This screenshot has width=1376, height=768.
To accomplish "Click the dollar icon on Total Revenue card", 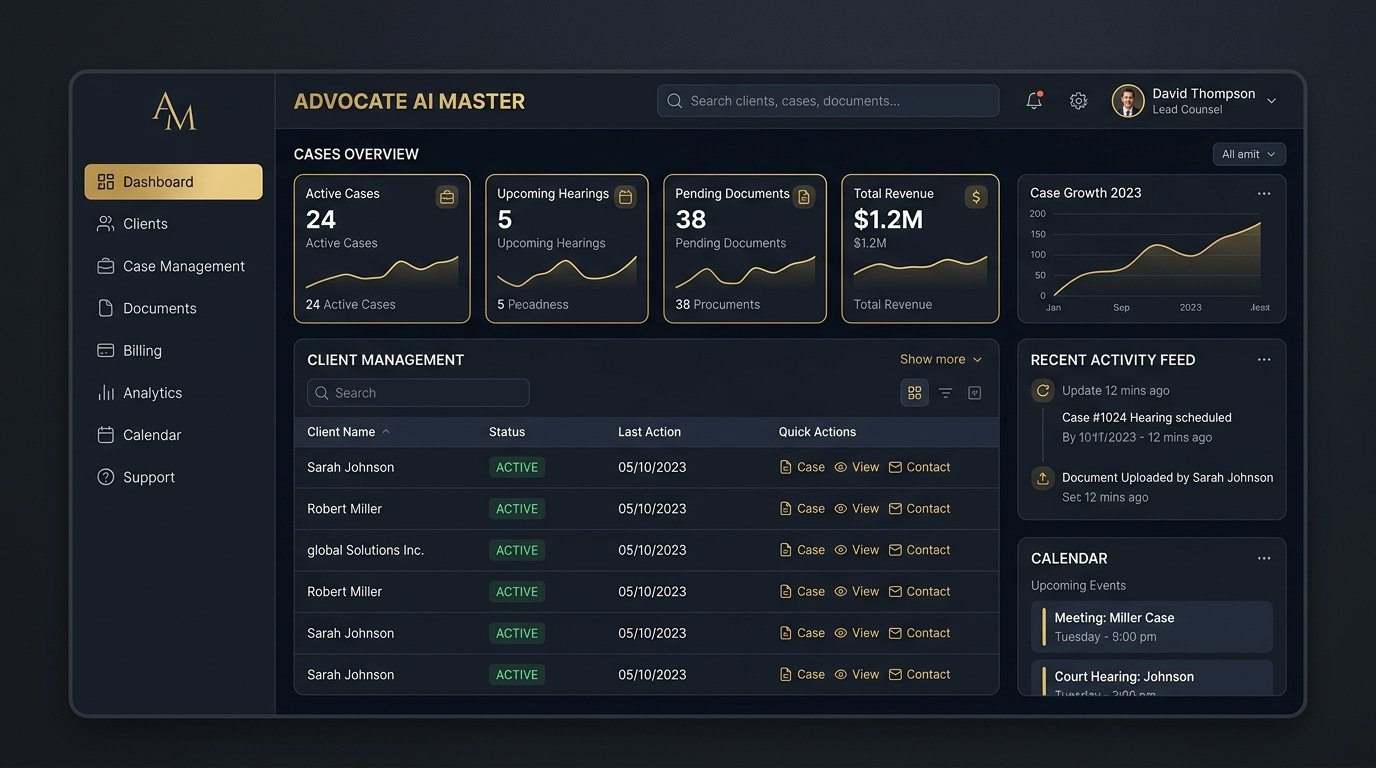I will click(976, 197).
